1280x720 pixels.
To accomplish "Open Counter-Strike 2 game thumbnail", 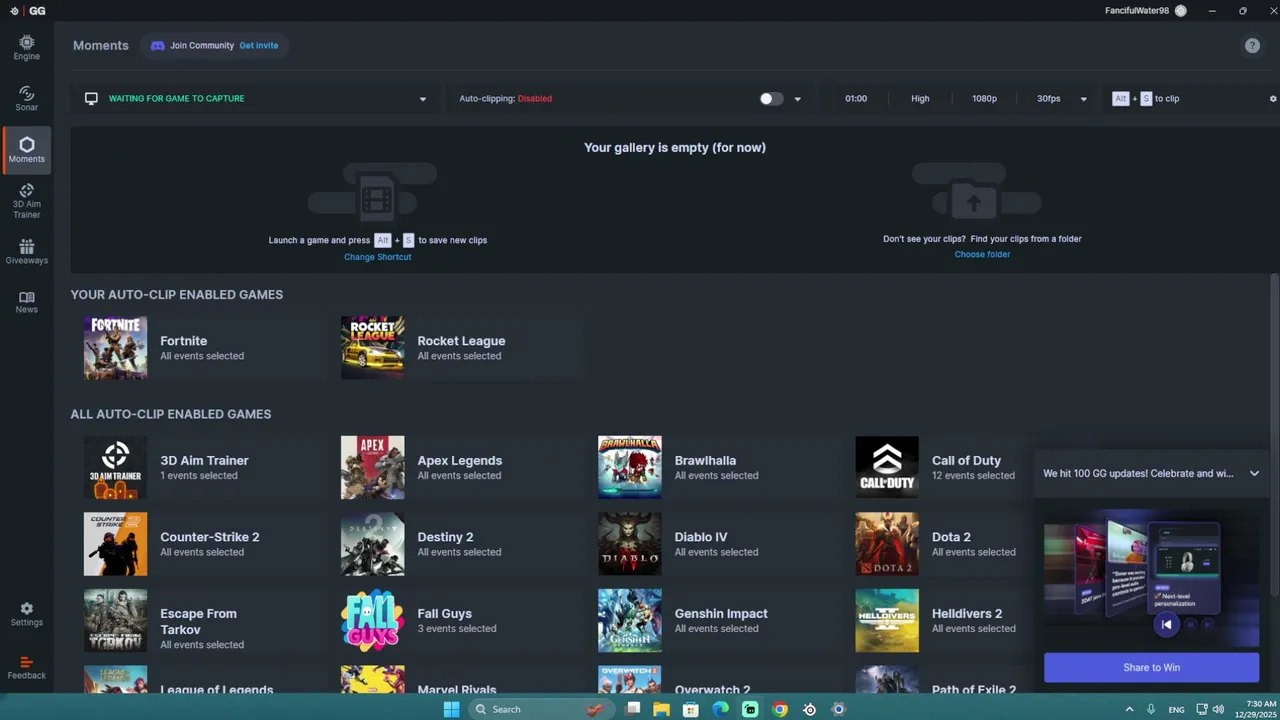I will click(115, 544).
